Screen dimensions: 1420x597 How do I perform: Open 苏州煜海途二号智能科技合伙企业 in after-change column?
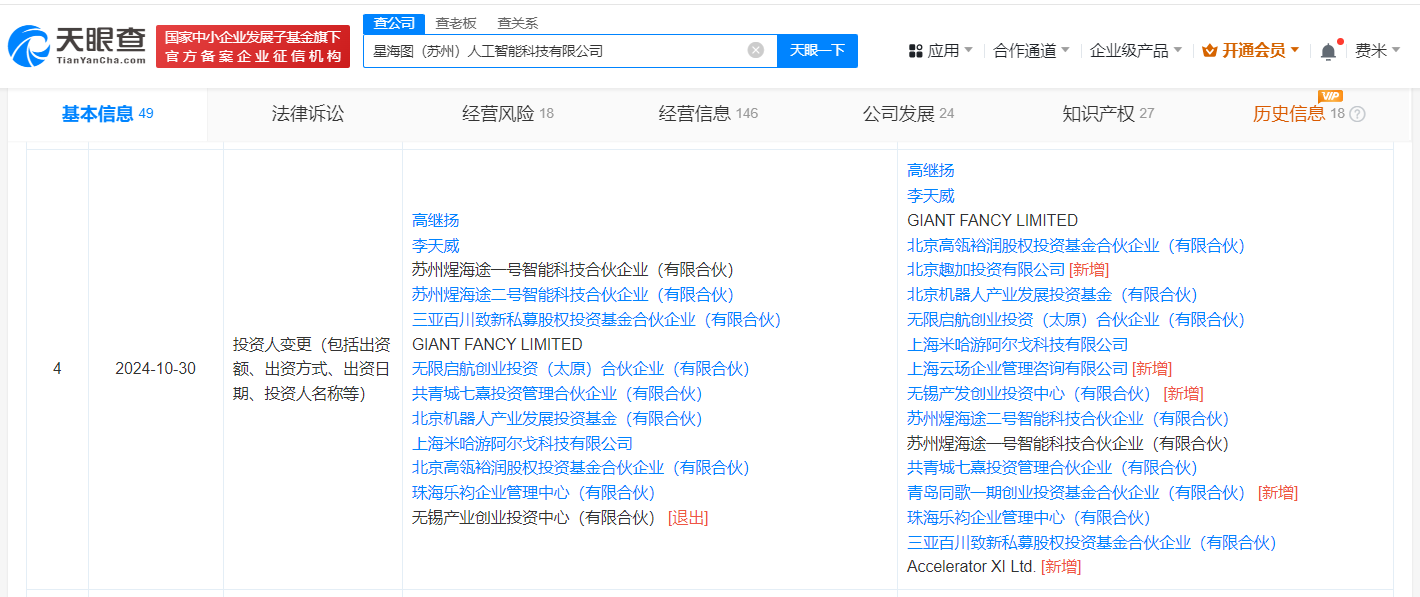(1068, 419)
